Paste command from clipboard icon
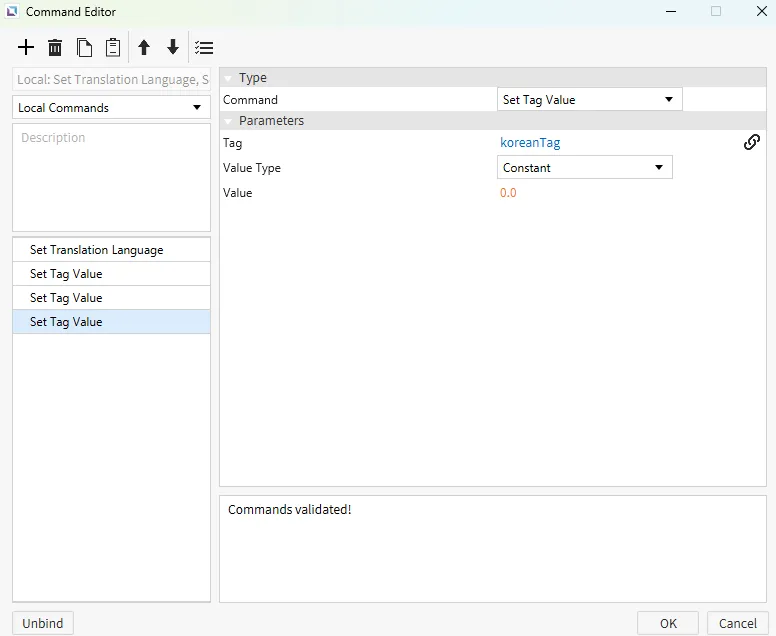 113,48
